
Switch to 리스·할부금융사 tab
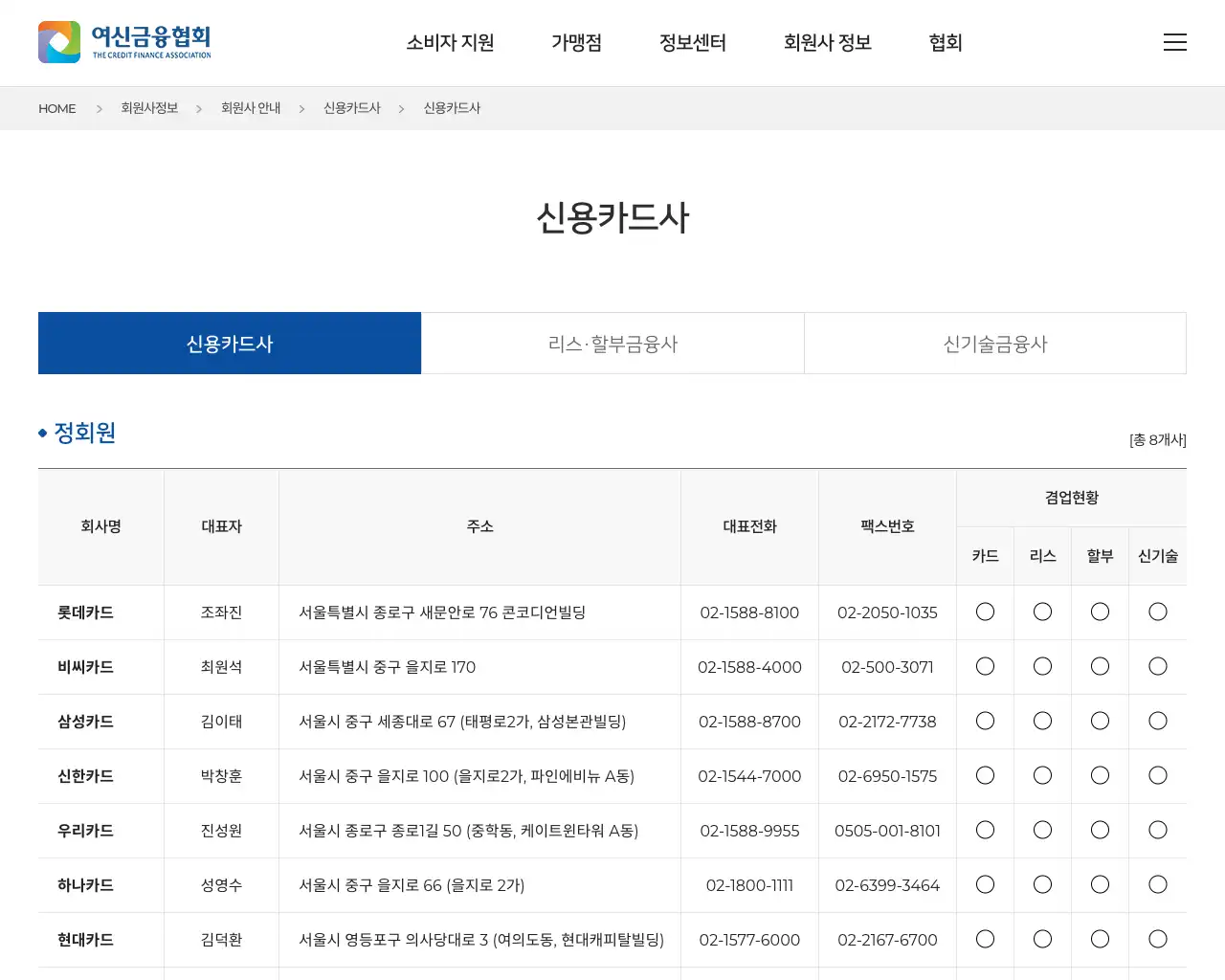(612, 344)
